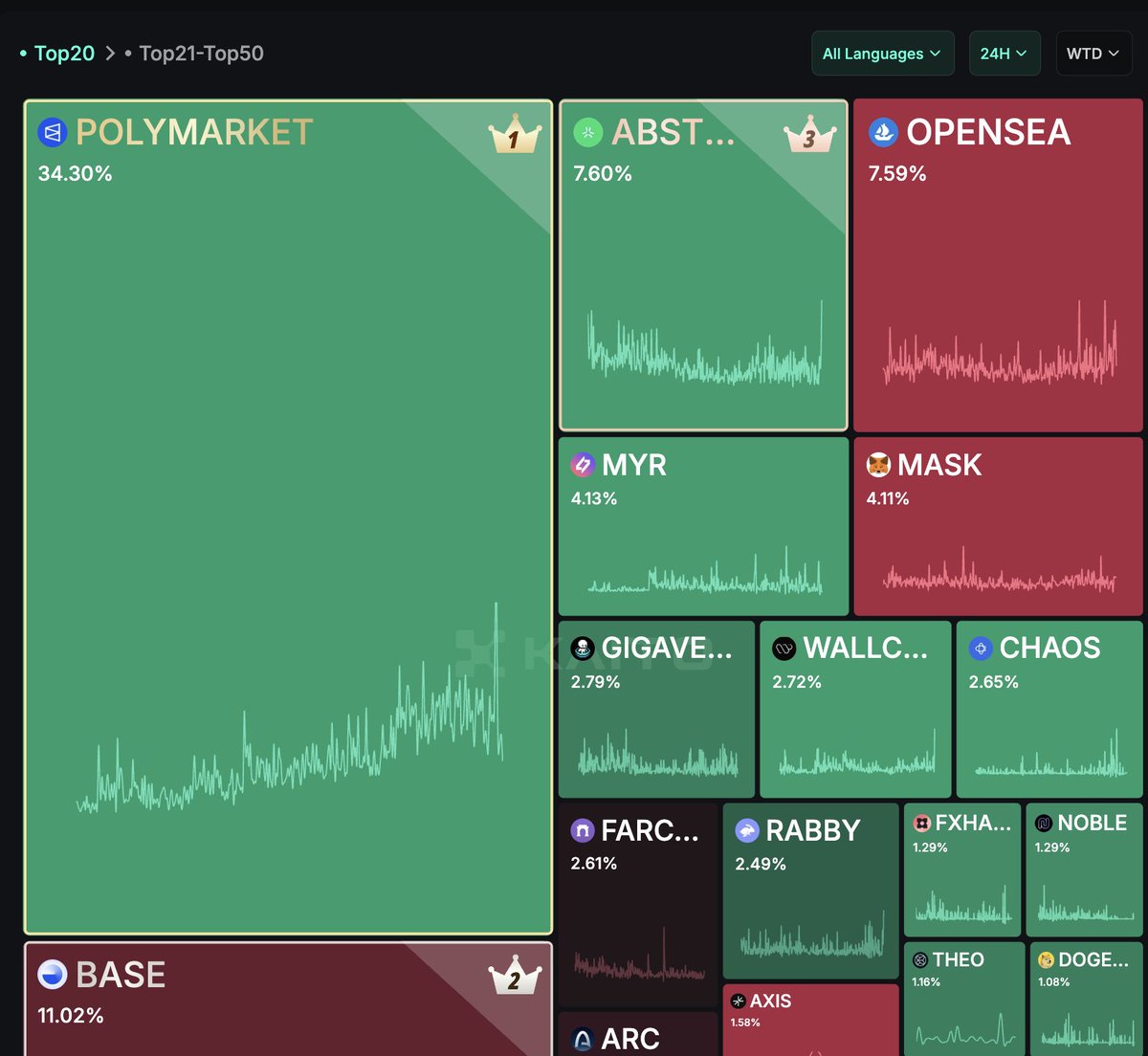Click the 1.08% value on DOGE

click(x=1054, y=982)
